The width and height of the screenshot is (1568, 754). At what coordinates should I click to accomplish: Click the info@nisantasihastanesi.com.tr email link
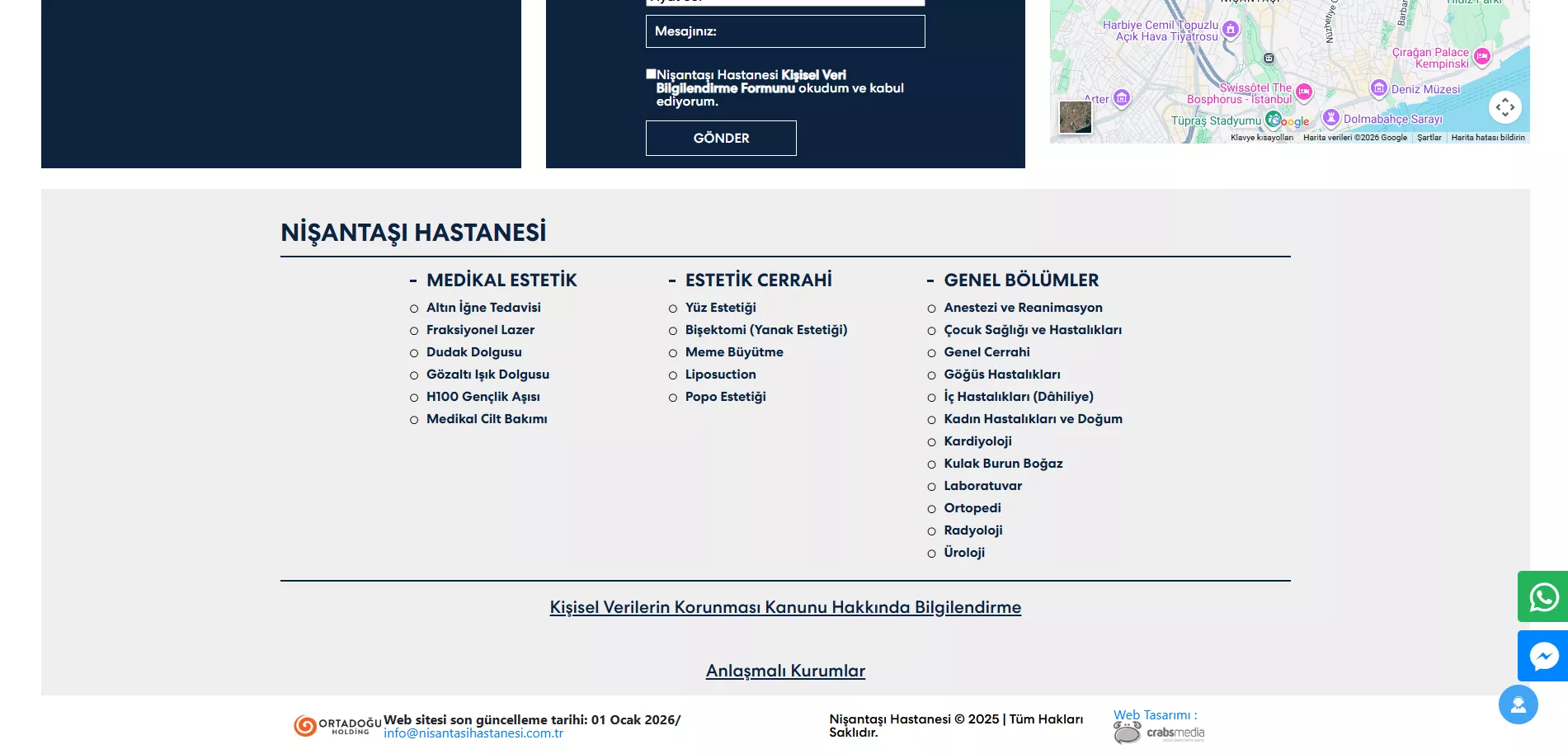[473, 733]
